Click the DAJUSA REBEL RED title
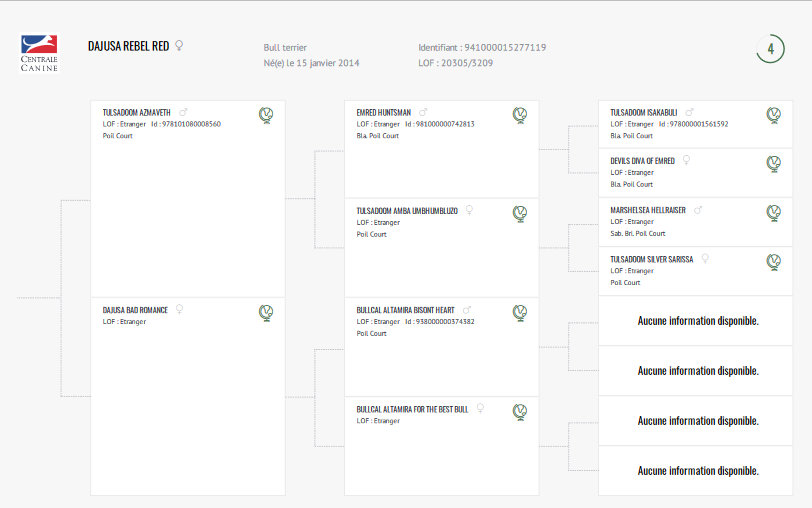The width and height of the screenshot is (812, 508). [128, 46]
